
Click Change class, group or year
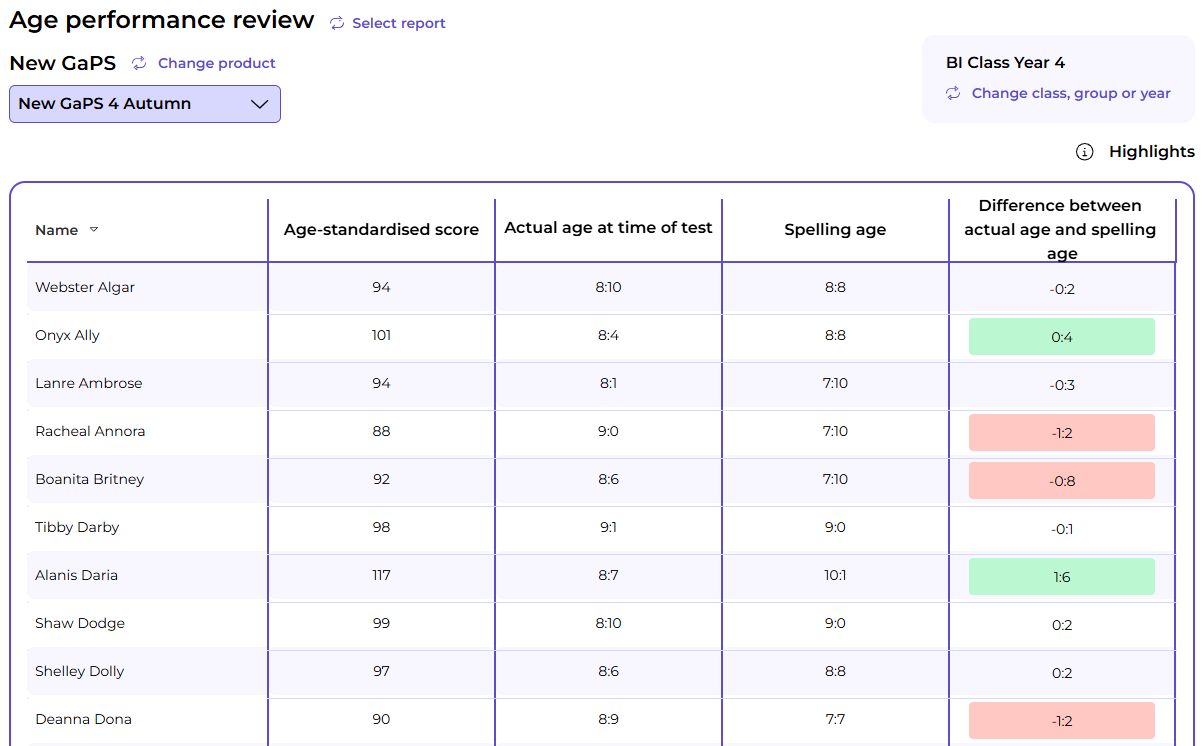[1070, 93]
